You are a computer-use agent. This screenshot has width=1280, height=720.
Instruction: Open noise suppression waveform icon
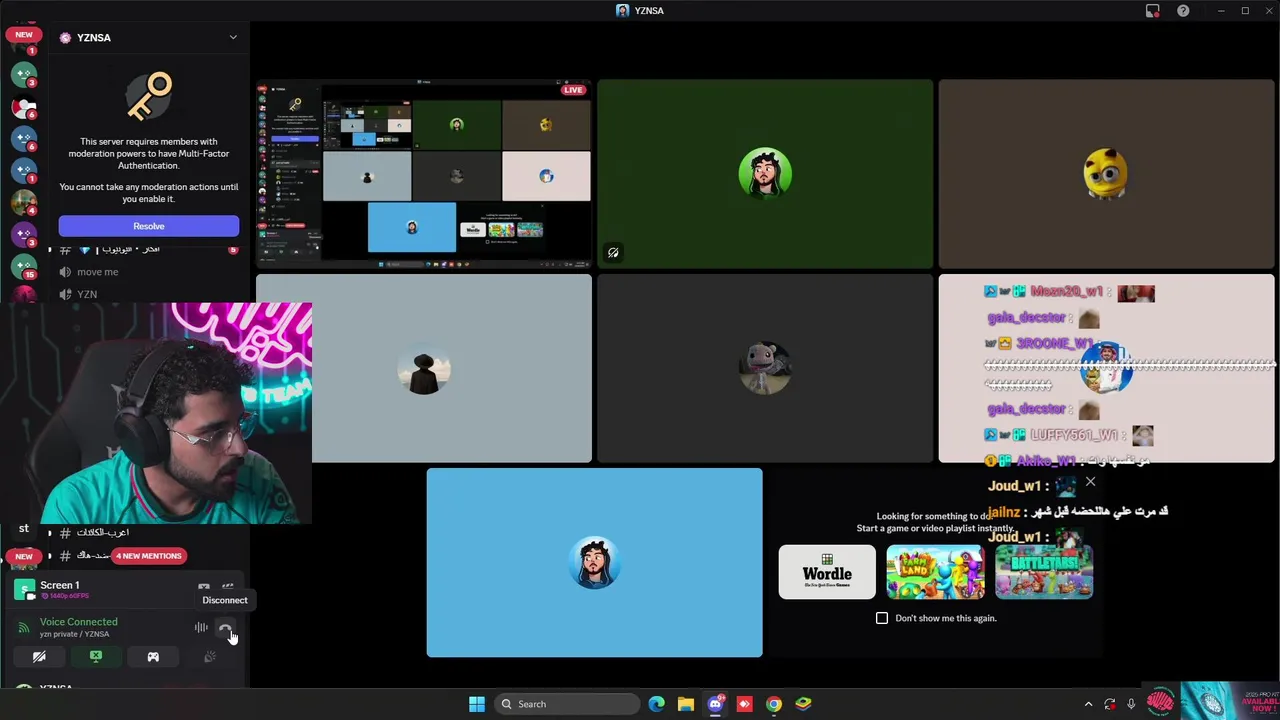(x=201, y=628)
